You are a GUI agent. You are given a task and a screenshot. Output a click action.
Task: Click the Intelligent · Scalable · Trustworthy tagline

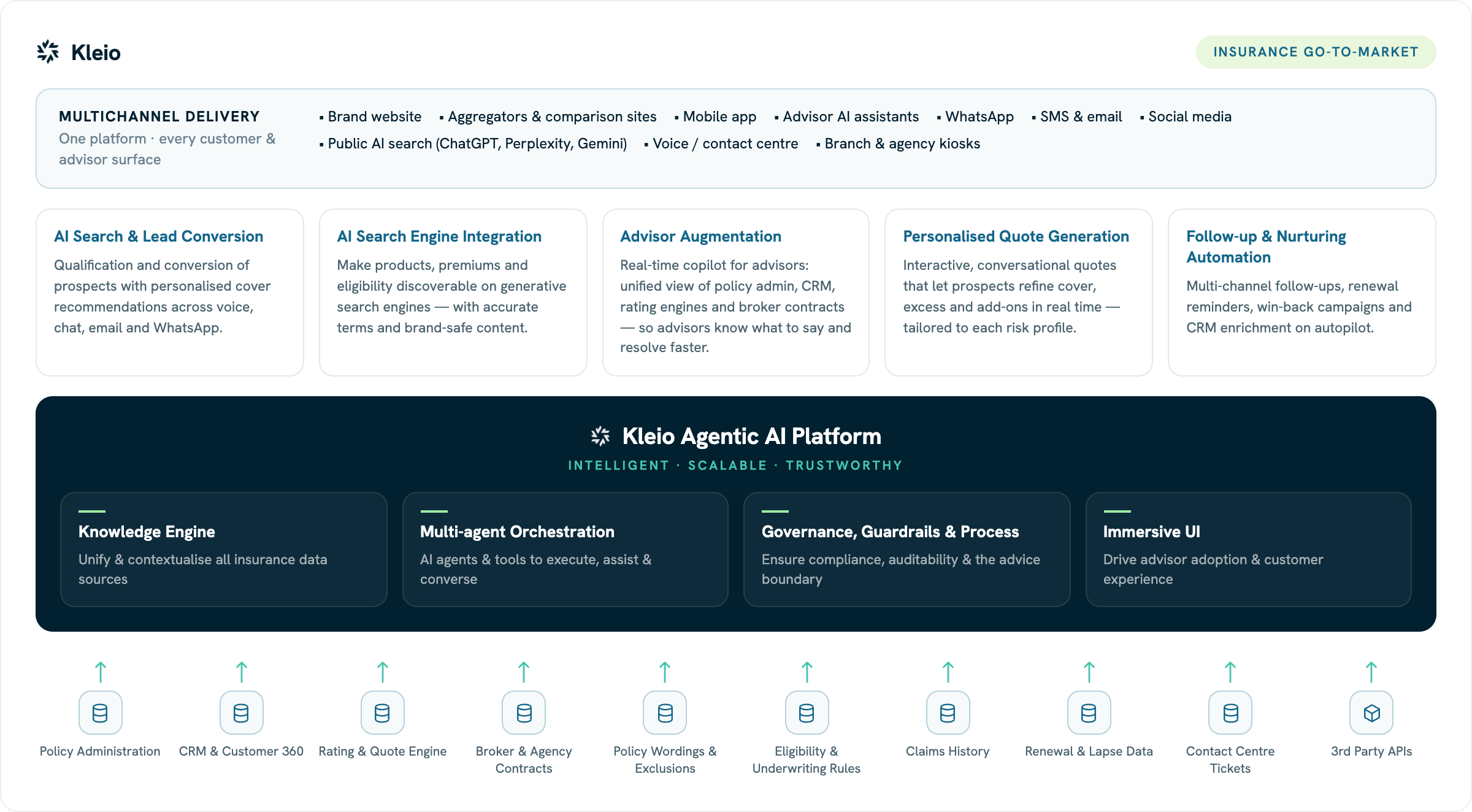click(735, 465)
